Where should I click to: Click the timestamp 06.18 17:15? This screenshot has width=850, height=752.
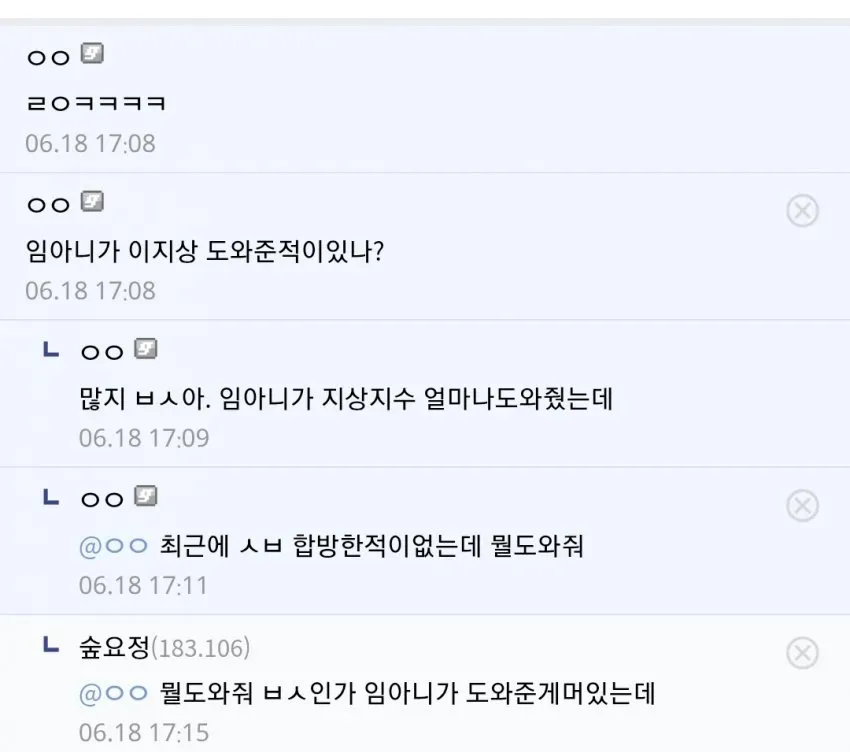(x=144, y=732)
